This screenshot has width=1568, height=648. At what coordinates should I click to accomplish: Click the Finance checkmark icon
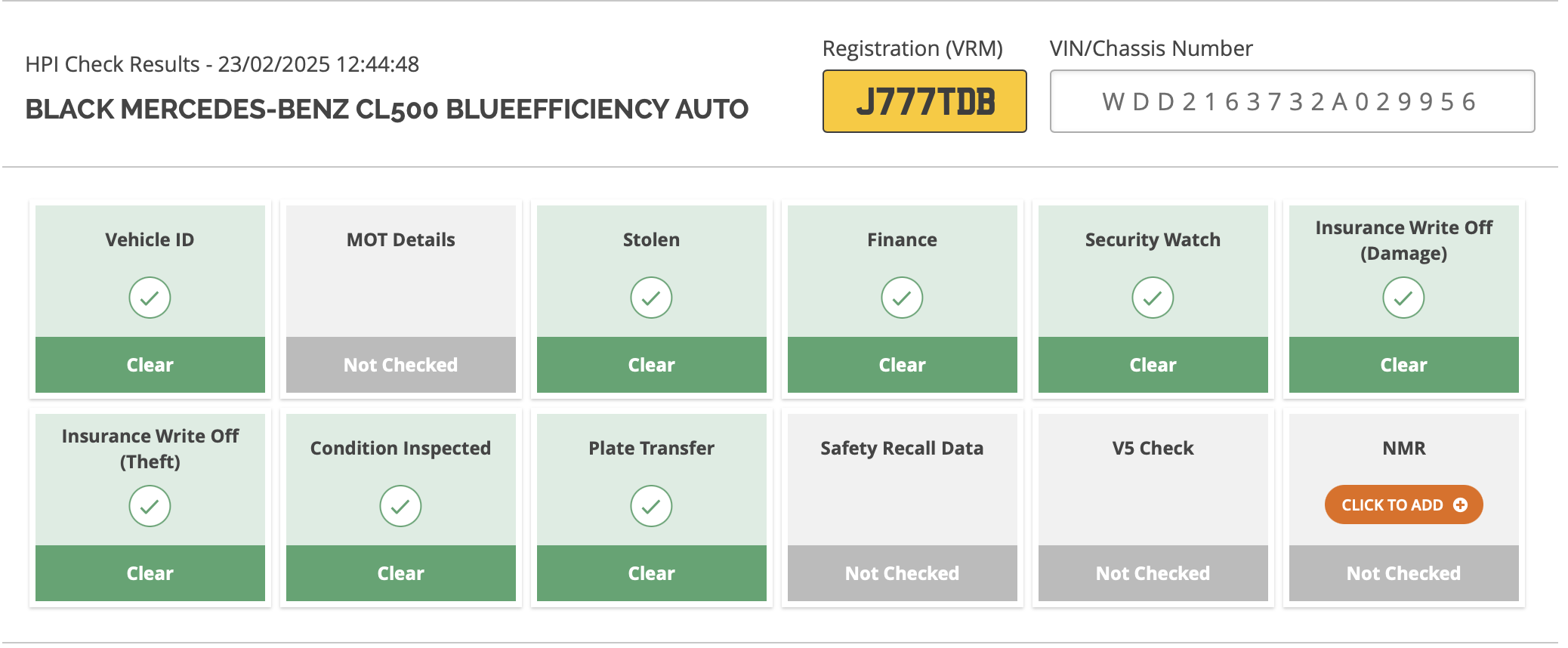(x=902, y=298)
